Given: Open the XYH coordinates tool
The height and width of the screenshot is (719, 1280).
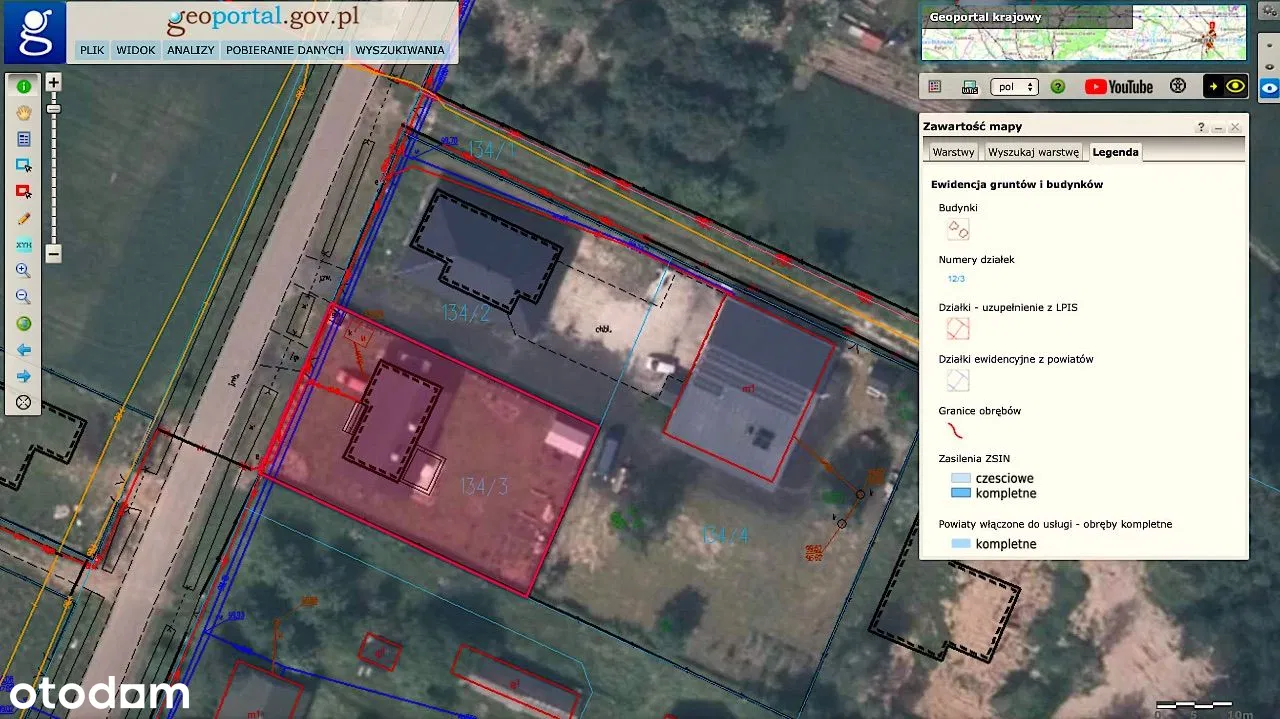Looking at the screenshot, I should [24, 244].
